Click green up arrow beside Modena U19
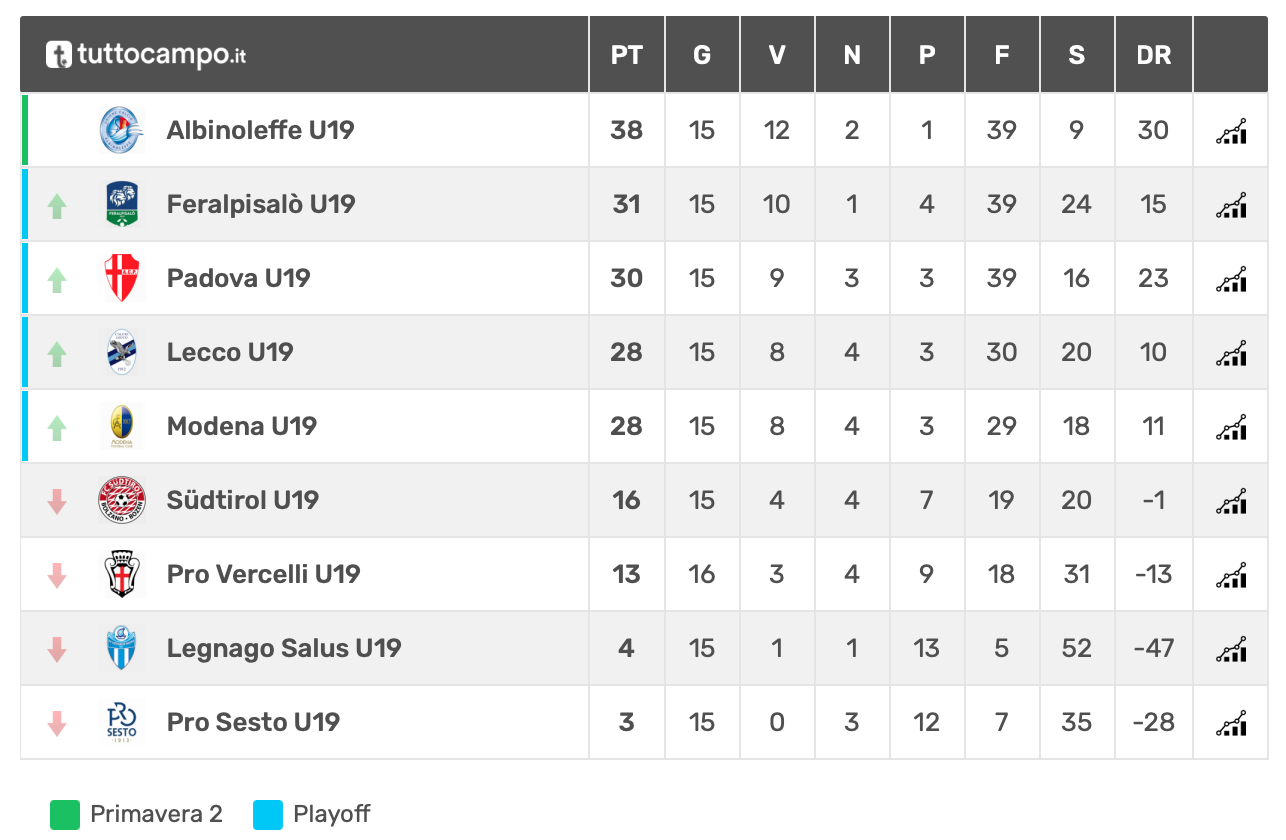 57,428
